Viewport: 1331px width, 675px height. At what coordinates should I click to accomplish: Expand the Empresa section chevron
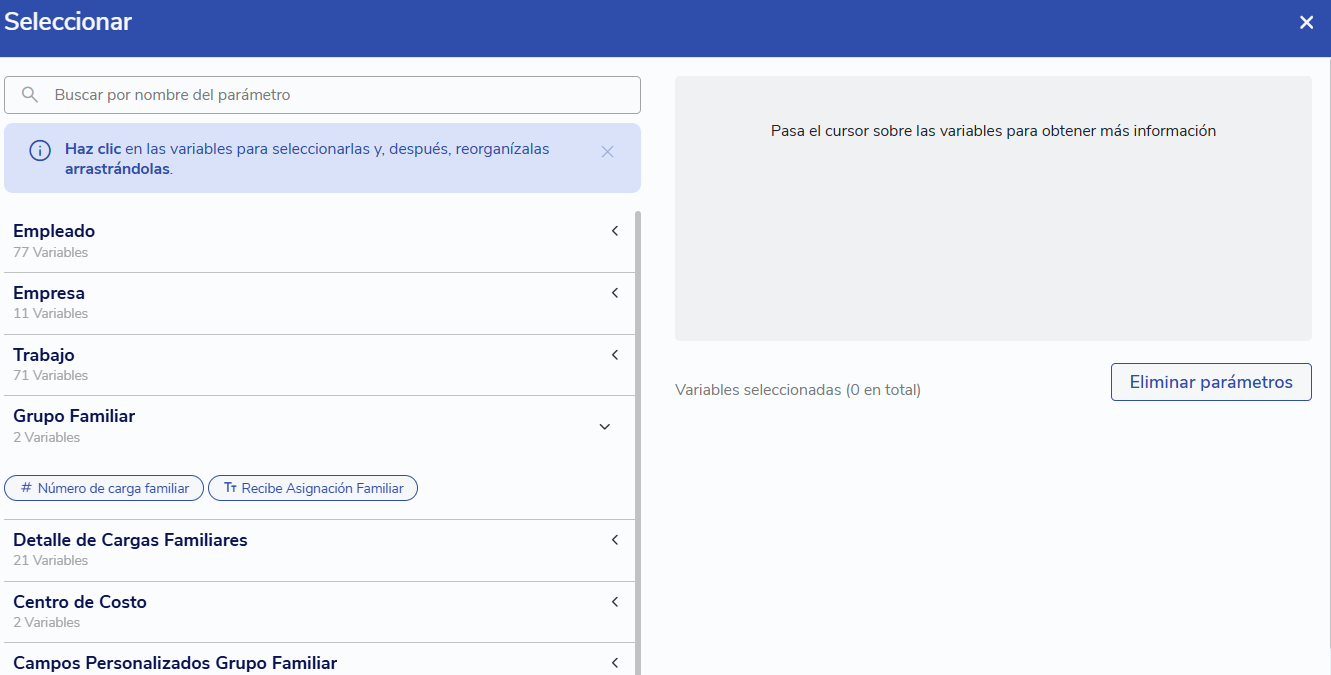pos(615,293)
